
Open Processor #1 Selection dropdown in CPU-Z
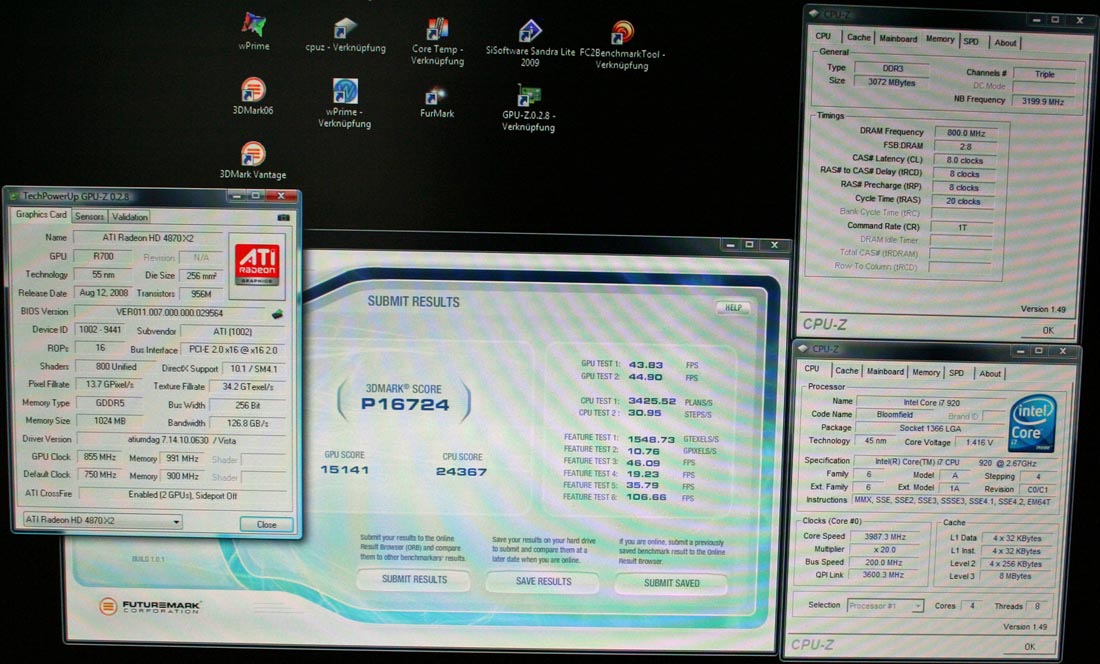(885, 605)
